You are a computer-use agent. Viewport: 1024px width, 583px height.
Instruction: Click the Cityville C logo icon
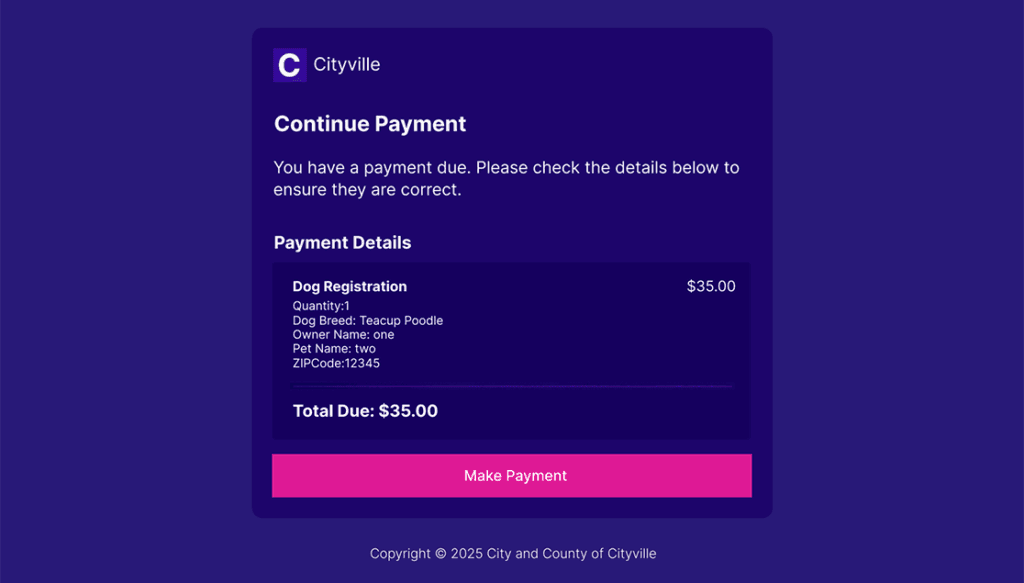tap(289, 65)
